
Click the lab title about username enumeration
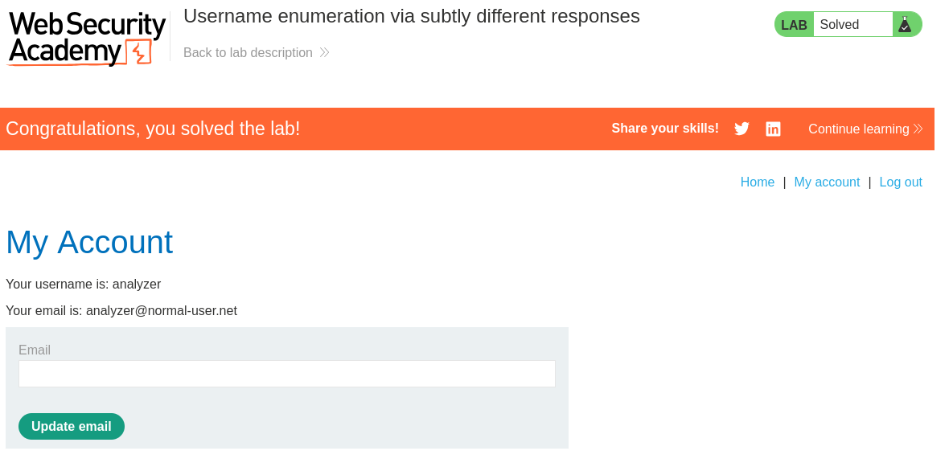point(411,17)
